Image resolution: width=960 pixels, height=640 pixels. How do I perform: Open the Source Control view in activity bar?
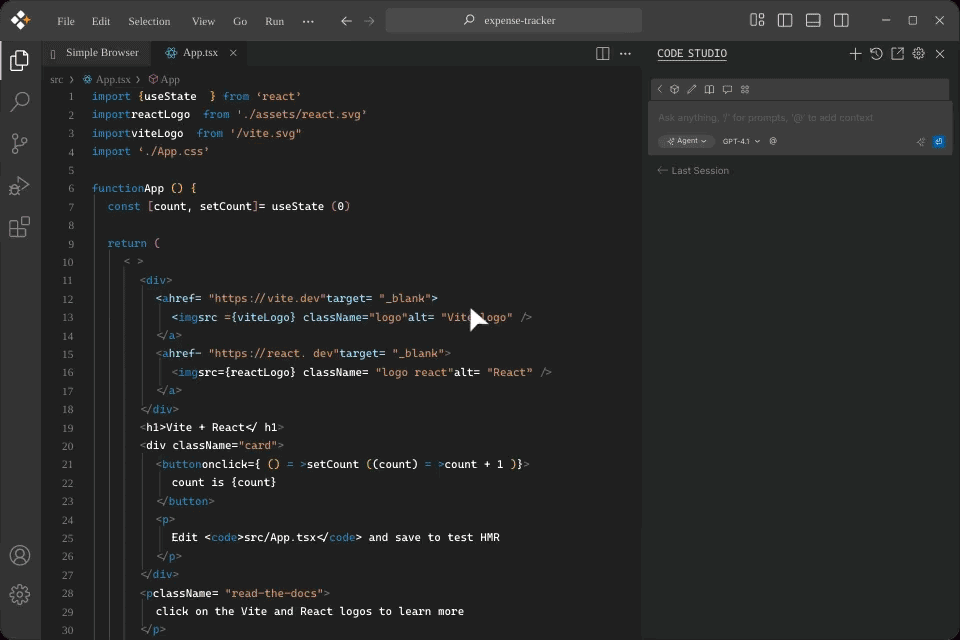pyautogui.click(x=19, y=144)
